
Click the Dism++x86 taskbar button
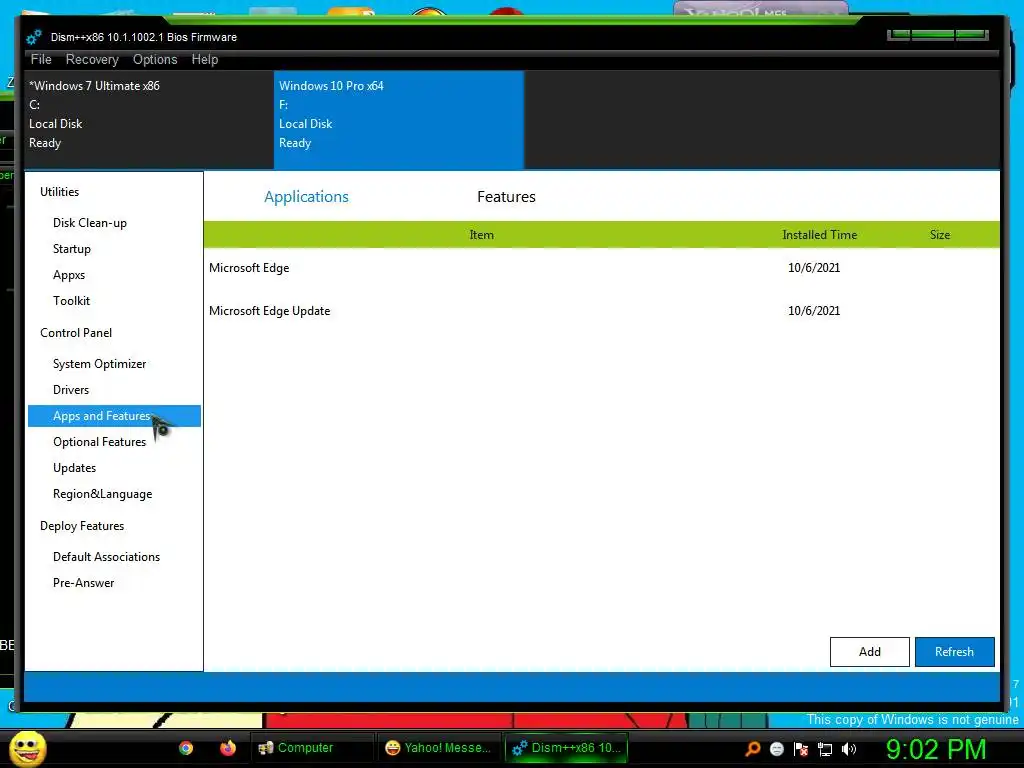click(x=566, y=748)
